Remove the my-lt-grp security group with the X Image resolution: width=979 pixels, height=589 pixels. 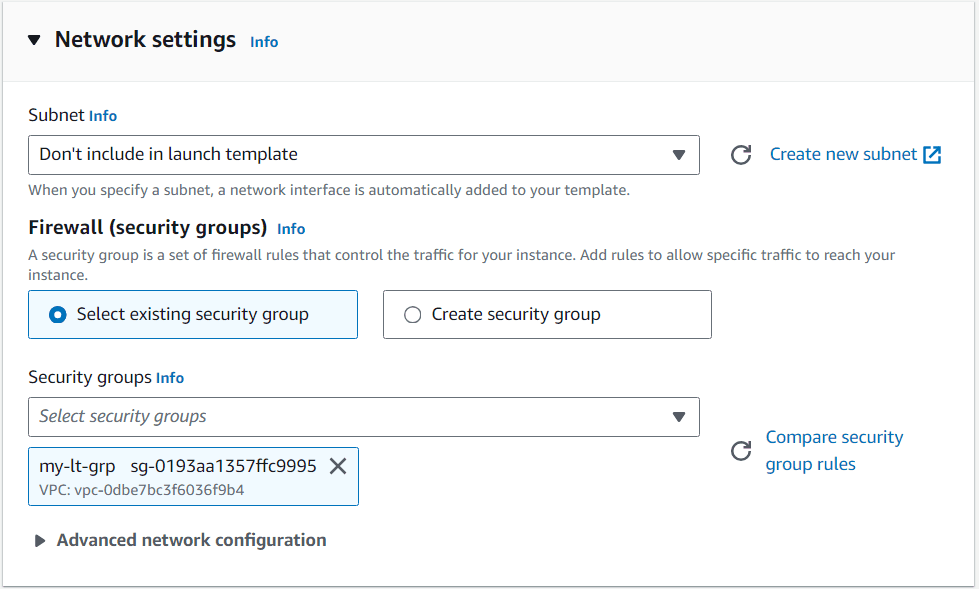pos(337,465)
